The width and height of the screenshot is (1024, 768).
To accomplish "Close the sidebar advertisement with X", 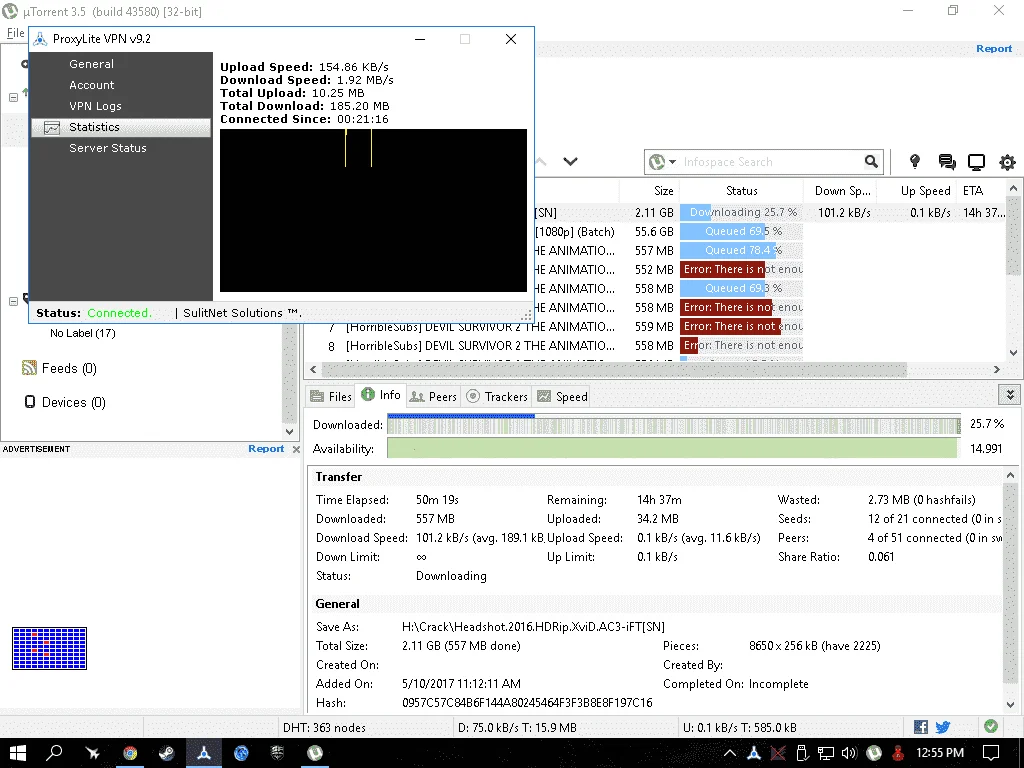I will tap(296, 449).
